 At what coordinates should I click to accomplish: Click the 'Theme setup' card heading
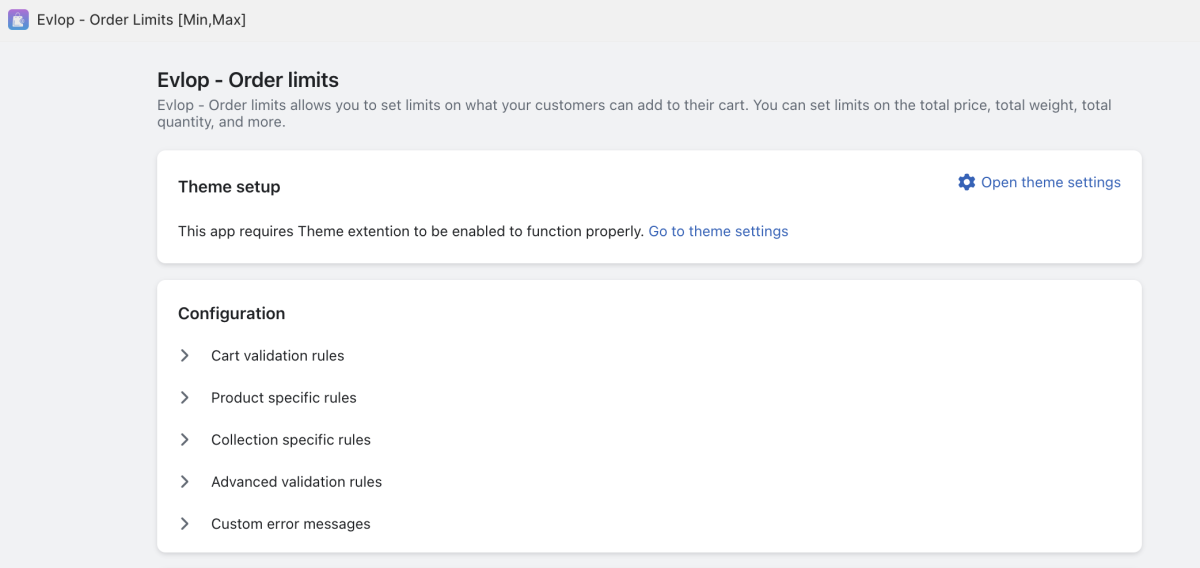pos(229,187)
